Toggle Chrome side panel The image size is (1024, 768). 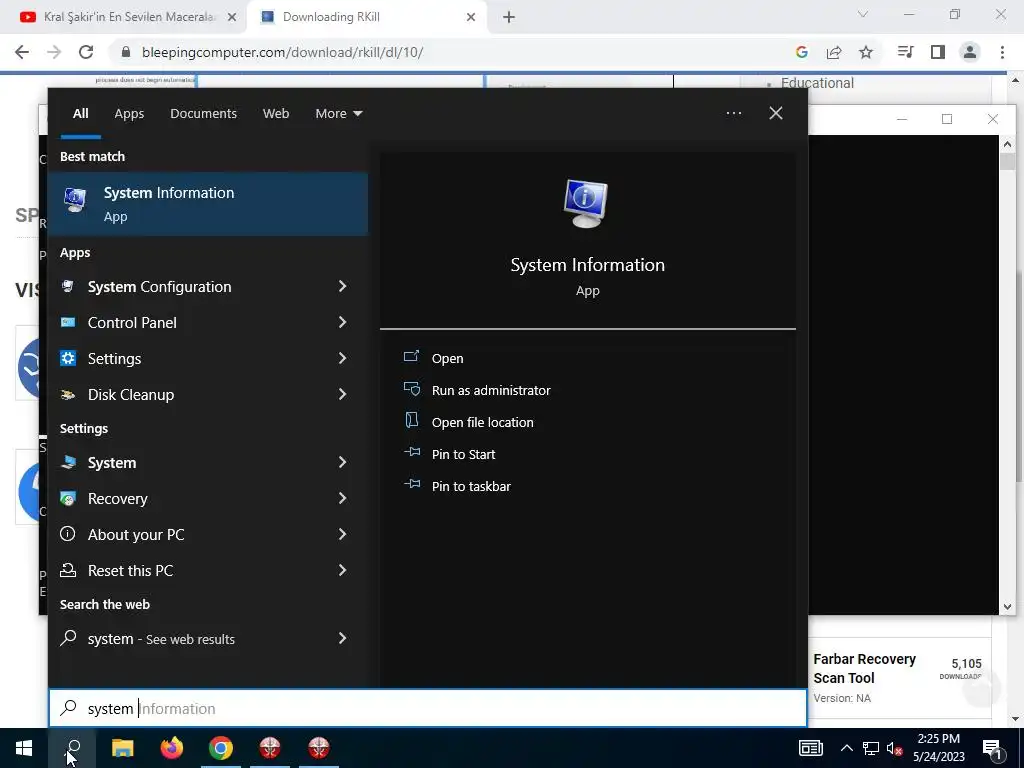point(938,52)
